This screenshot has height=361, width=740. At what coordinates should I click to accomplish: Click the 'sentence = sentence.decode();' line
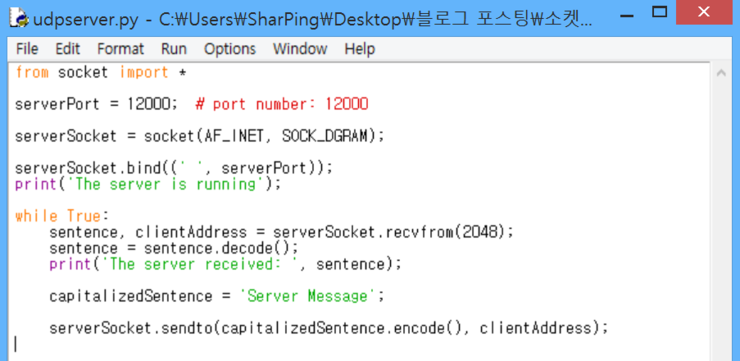coord(174,248)
